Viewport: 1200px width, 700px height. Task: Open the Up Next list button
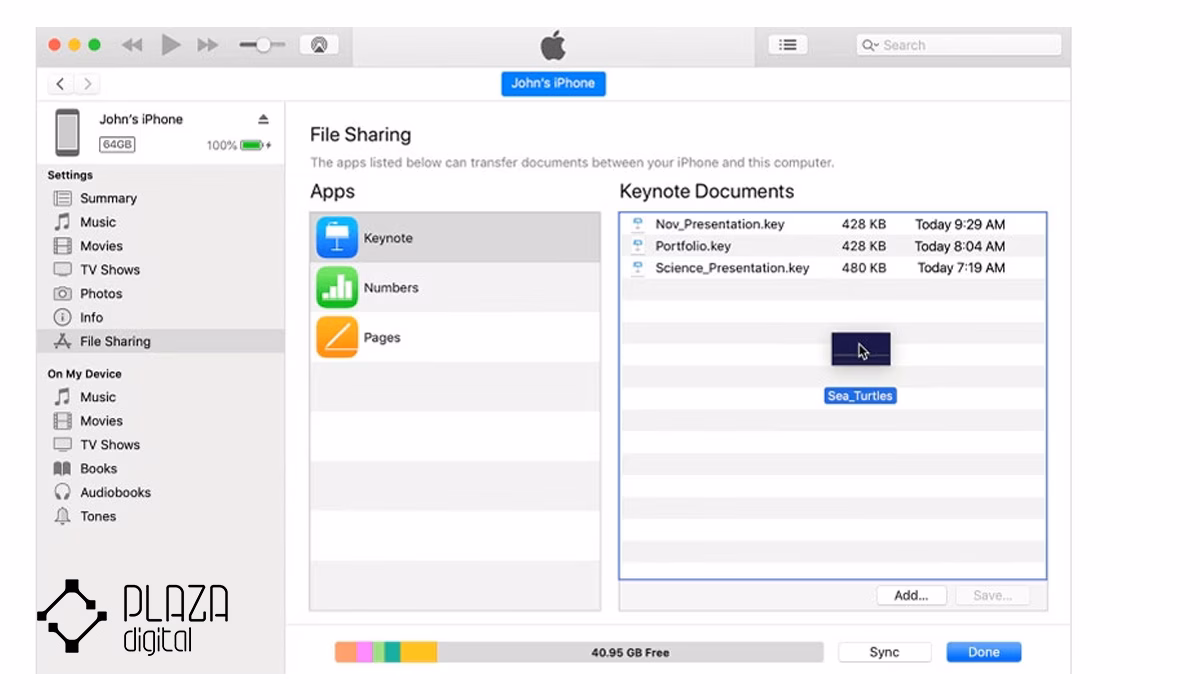[x=788, y=45]
